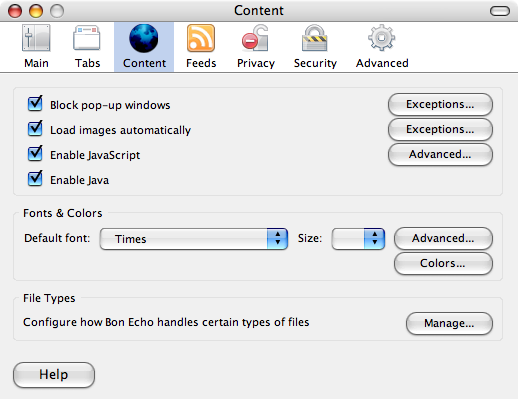518x399 pixels.
Task: Disable the Enable JavaScript checkbox
Action: (35, 153)
